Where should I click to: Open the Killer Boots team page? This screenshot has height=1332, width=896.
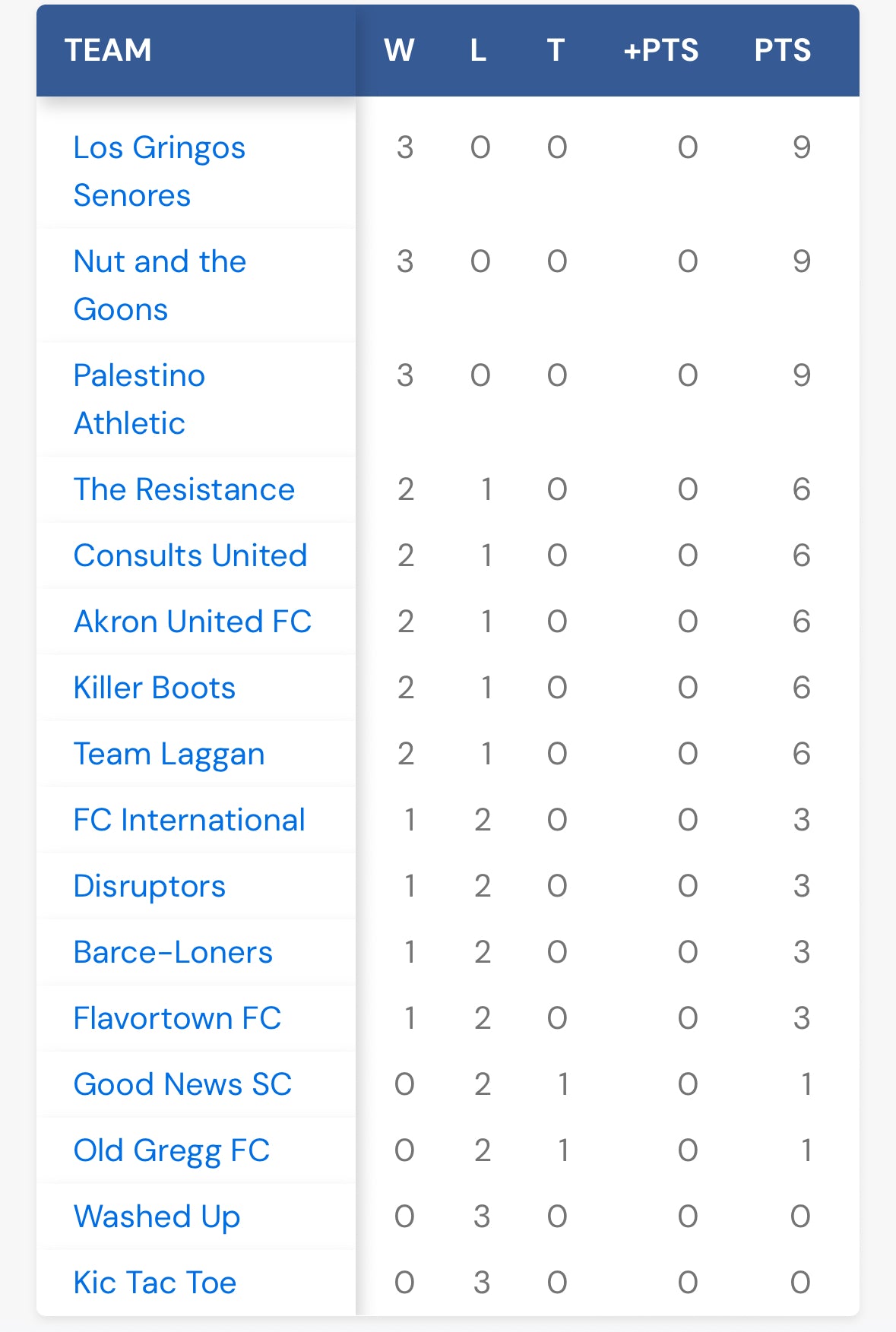click(154, 688)
